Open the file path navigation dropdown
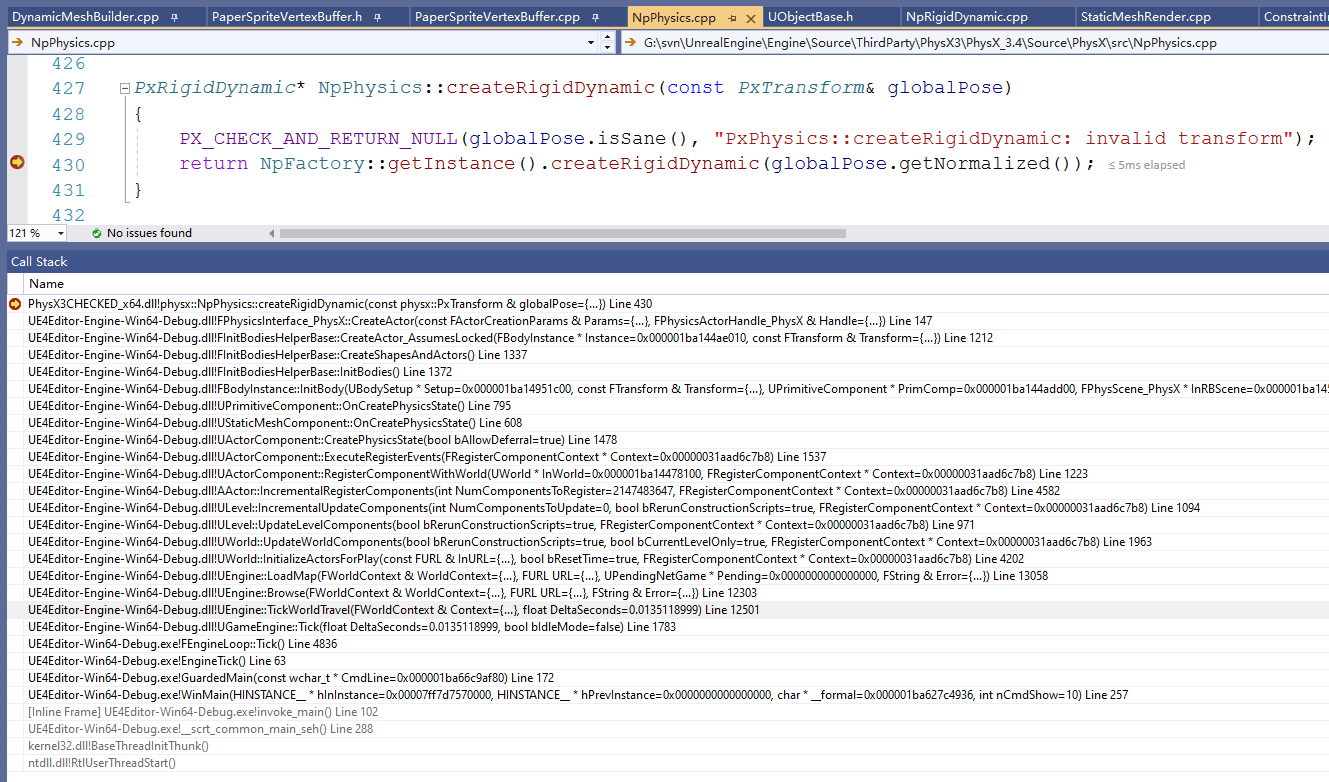 tap(976, 43)
